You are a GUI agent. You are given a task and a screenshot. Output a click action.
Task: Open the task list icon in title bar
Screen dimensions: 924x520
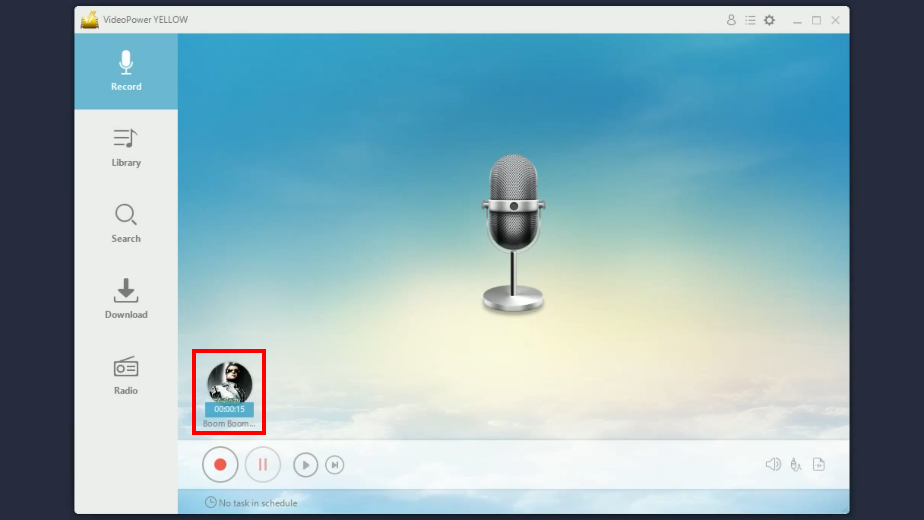[750, 20]
